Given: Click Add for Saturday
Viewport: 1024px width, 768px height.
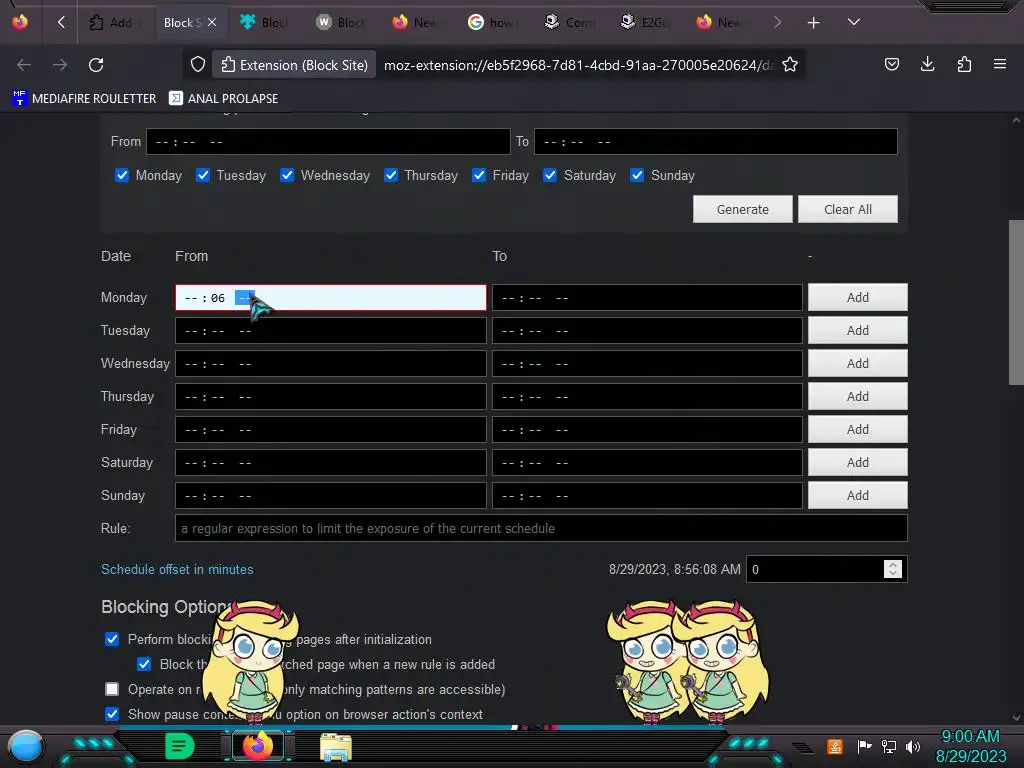Looking at the screenshot, I should pos(857,462).
